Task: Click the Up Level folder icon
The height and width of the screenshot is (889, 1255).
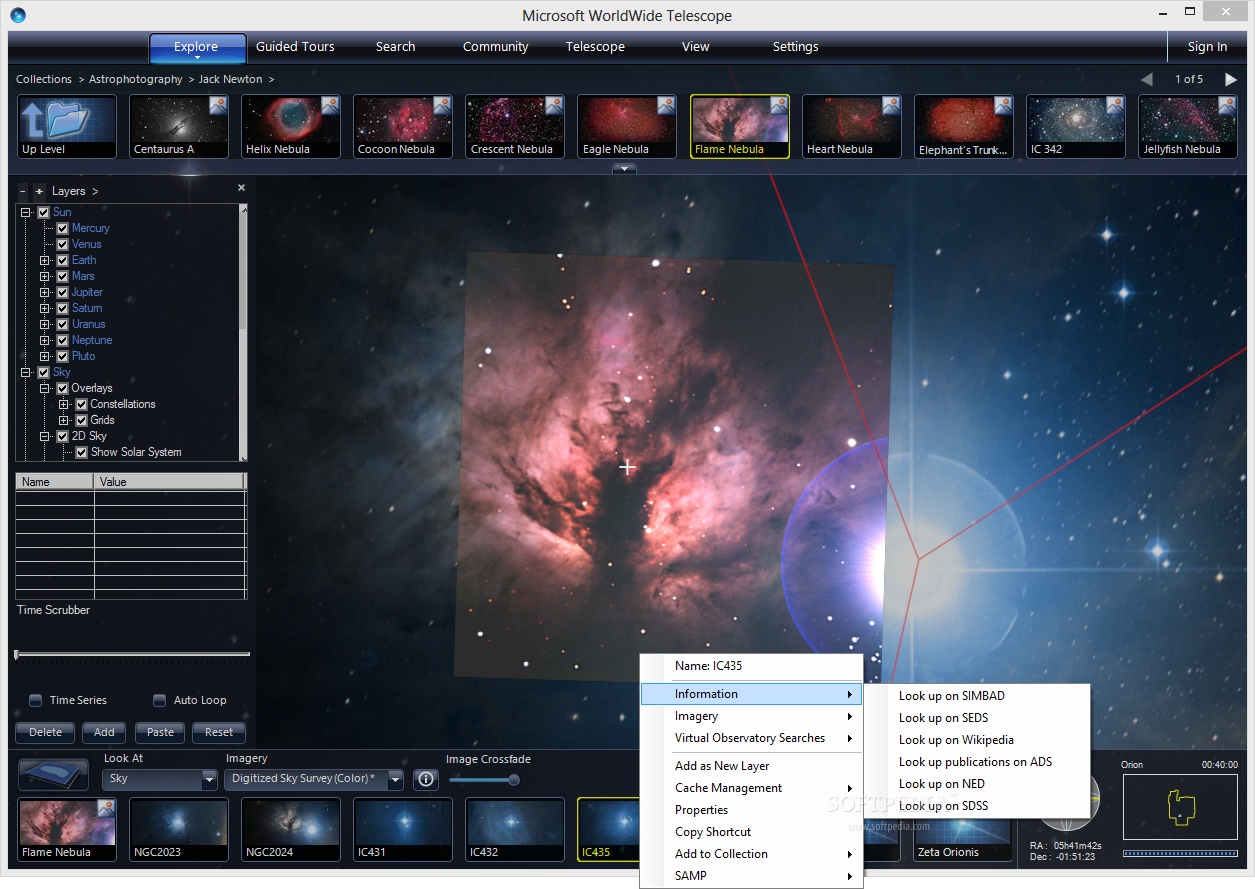Action: click(x=67, y=127)
